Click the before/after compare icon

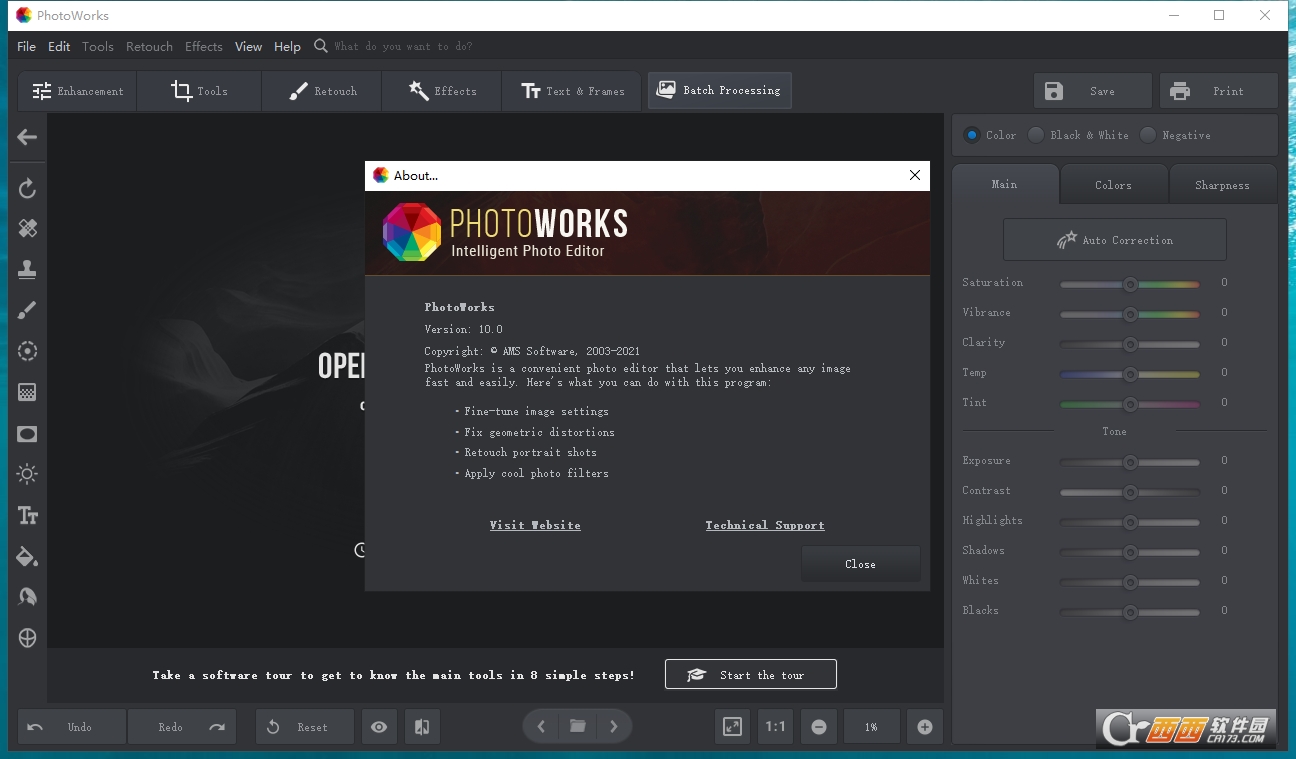pyautogui.click(x=422, y=727)
